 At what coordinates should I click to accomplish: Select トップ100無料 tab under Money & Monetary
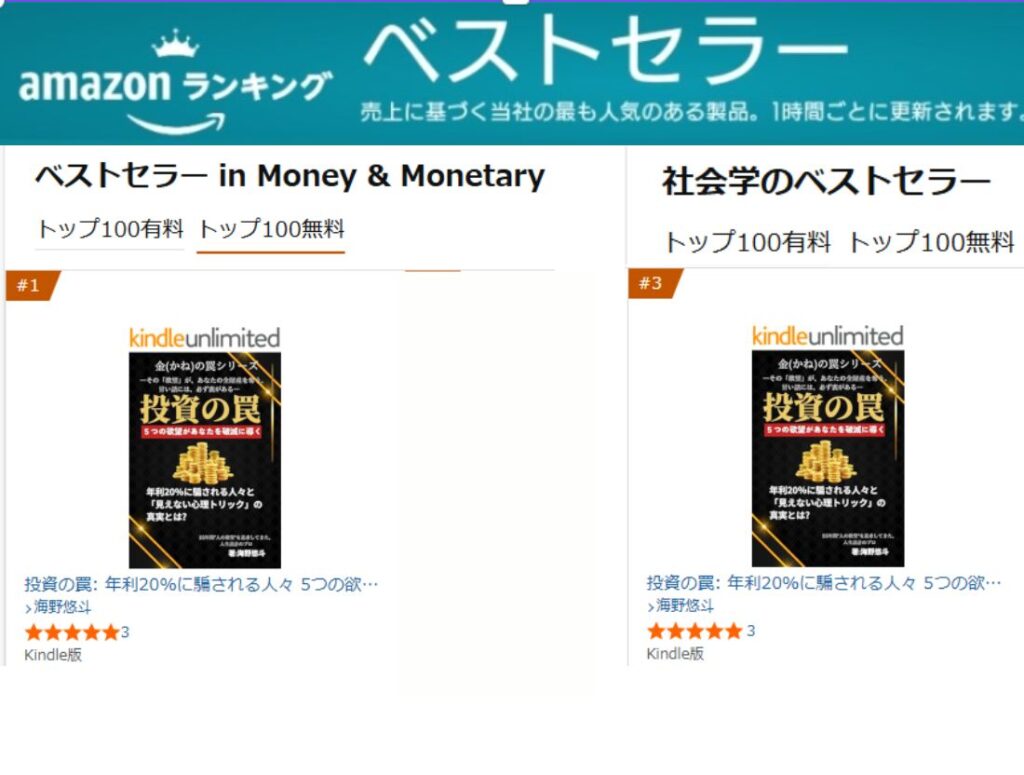coord(271,229)
